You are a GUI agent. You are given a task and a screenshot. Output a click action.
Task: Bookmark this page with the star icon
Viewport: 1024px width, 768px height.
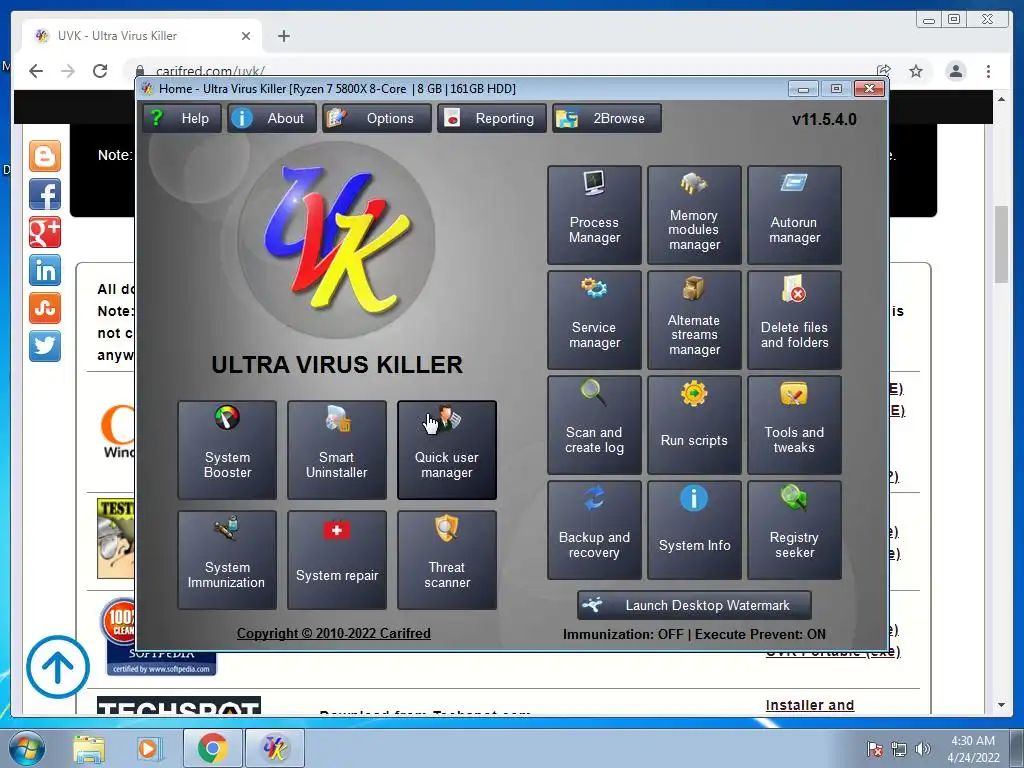coord(916,71)
